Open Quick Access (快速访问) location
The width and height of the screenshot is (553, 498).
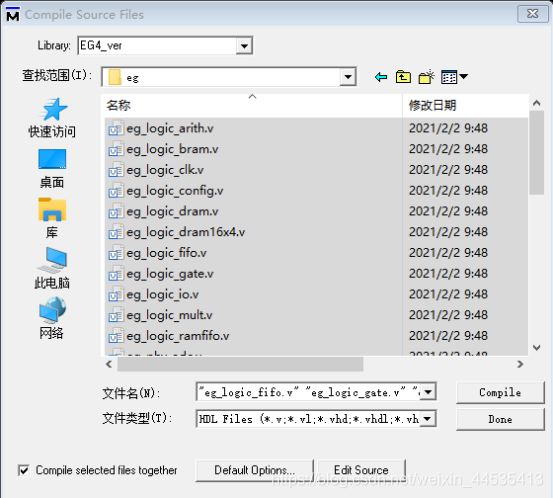(x=52, y=118)
